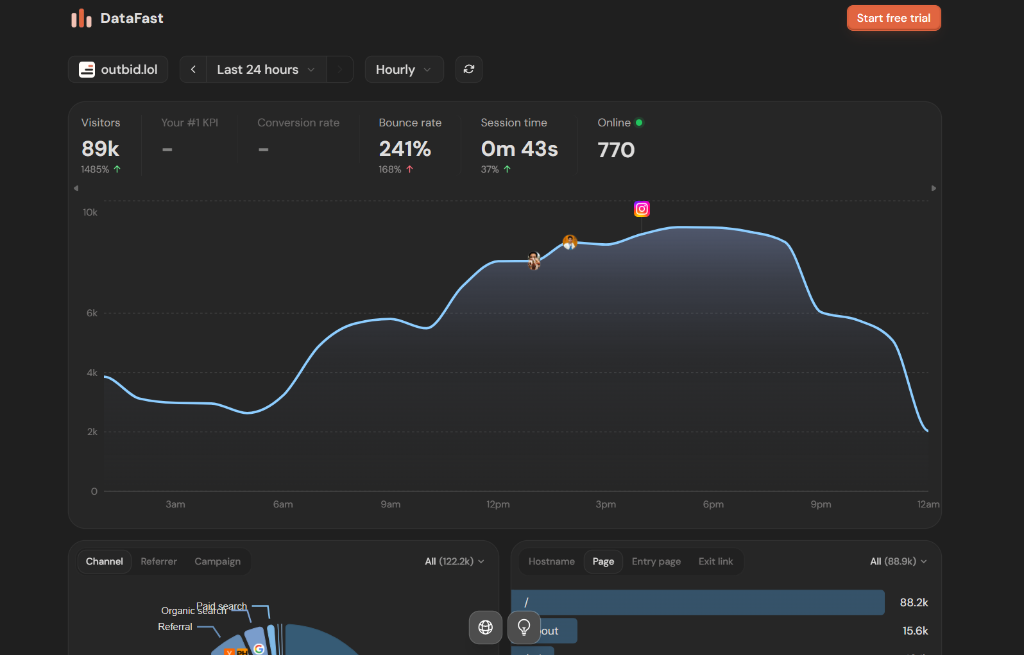Click the Google icon in channel chart

tap(259, 648)
